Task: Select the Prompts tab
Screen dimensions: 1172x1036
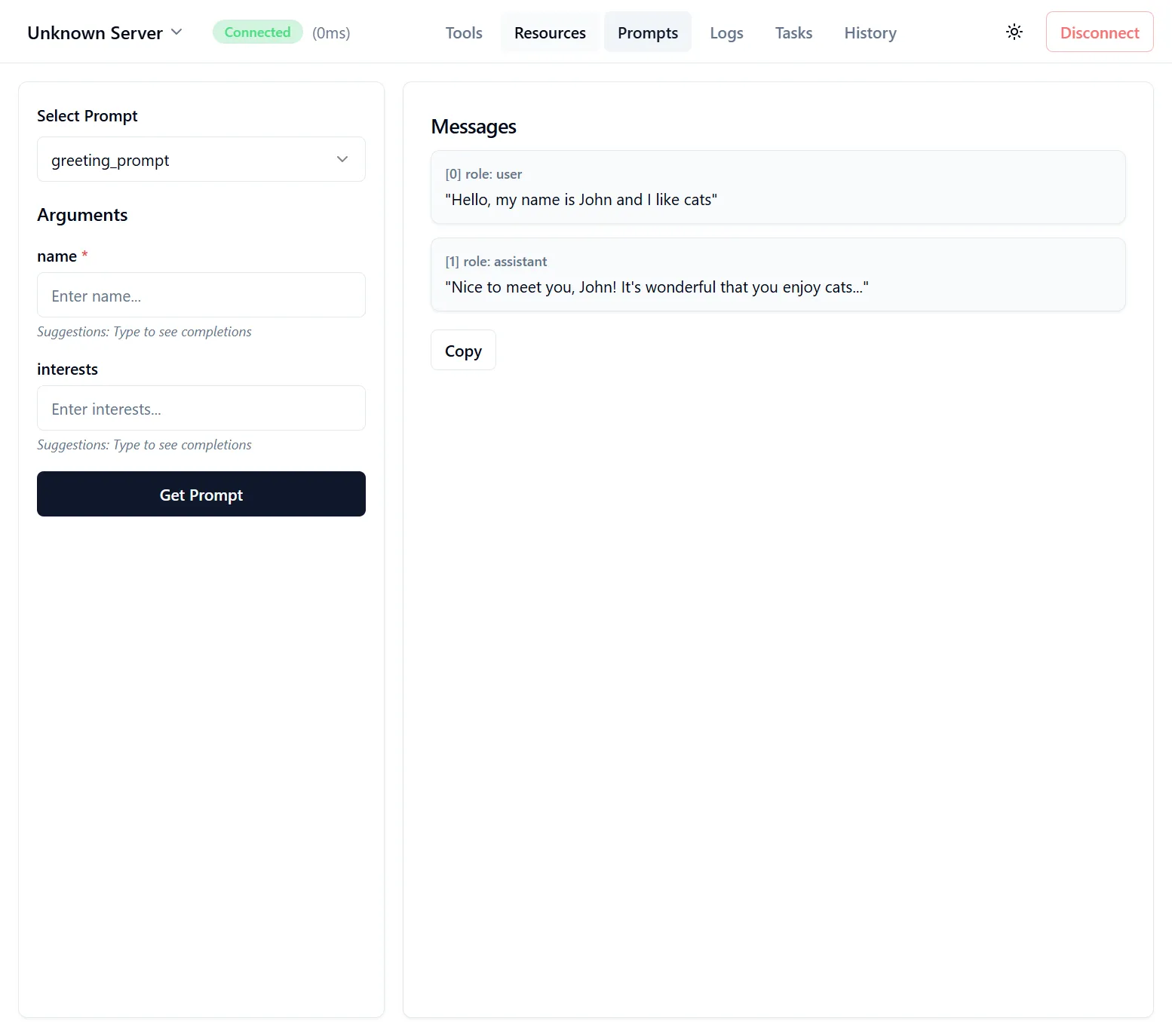Action: tap(648, 32)
